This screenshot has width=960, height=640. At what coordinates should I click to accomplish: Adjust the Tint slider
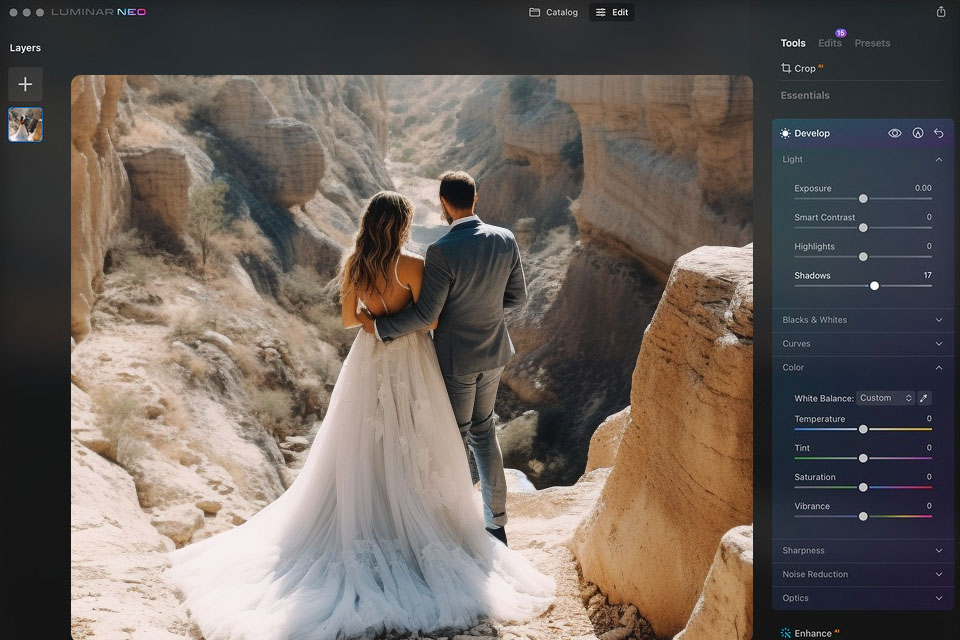[x=863, y=458]
